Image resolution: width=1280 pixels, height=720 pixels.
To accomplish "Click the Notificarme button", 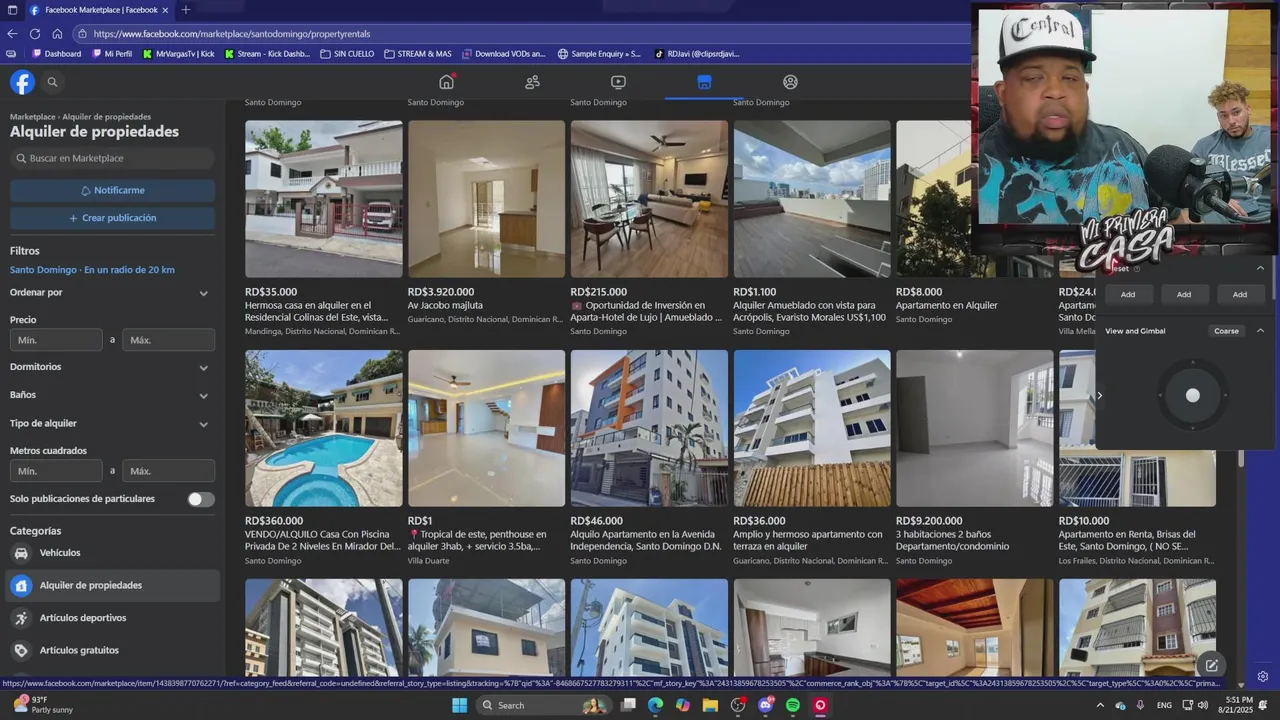I will 112,190.
